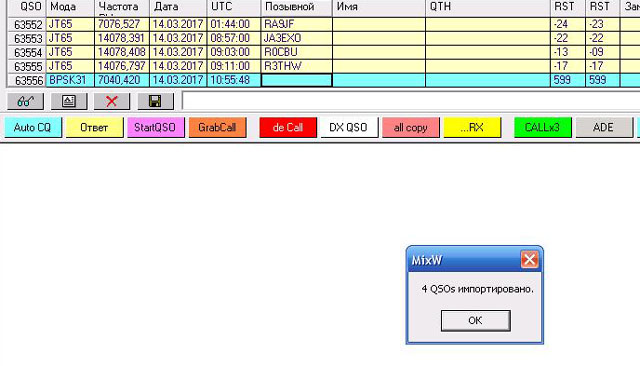Activate the Auto CQ macro button
The image size is (640, 366).
click(33, 127)
